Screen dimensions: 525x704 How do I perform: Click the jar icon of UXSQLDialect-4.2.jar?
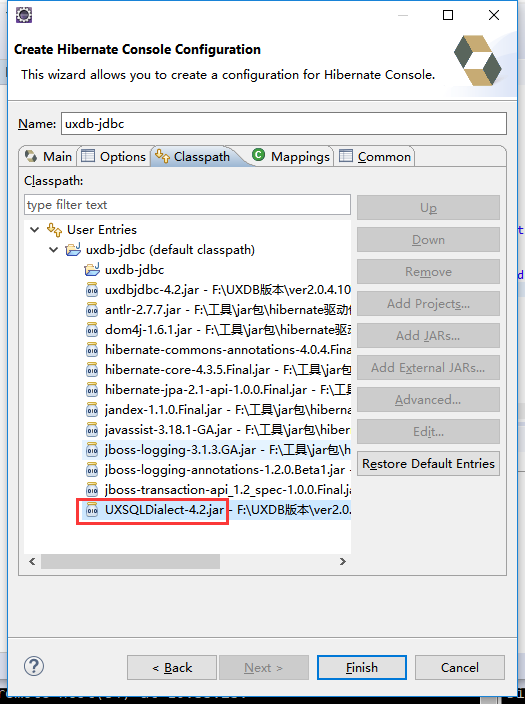pos(92,510)
